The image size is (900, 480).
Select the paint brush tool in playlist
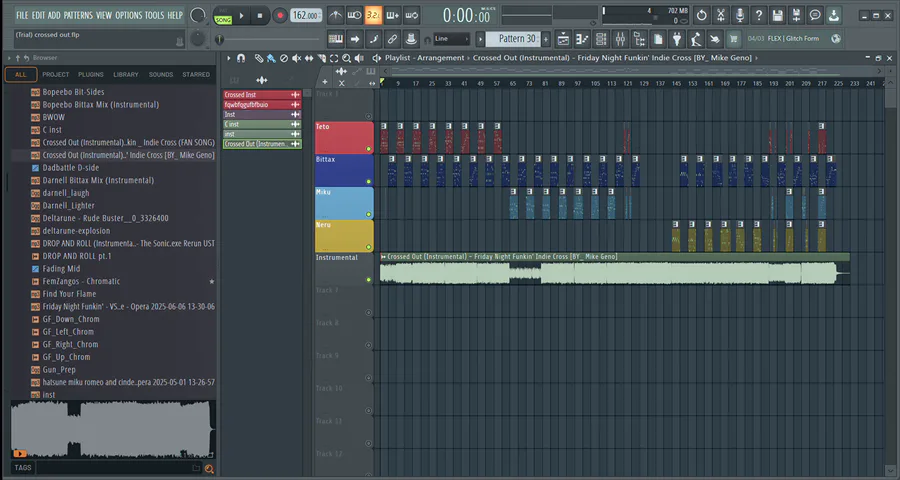[x=271, y=58]
